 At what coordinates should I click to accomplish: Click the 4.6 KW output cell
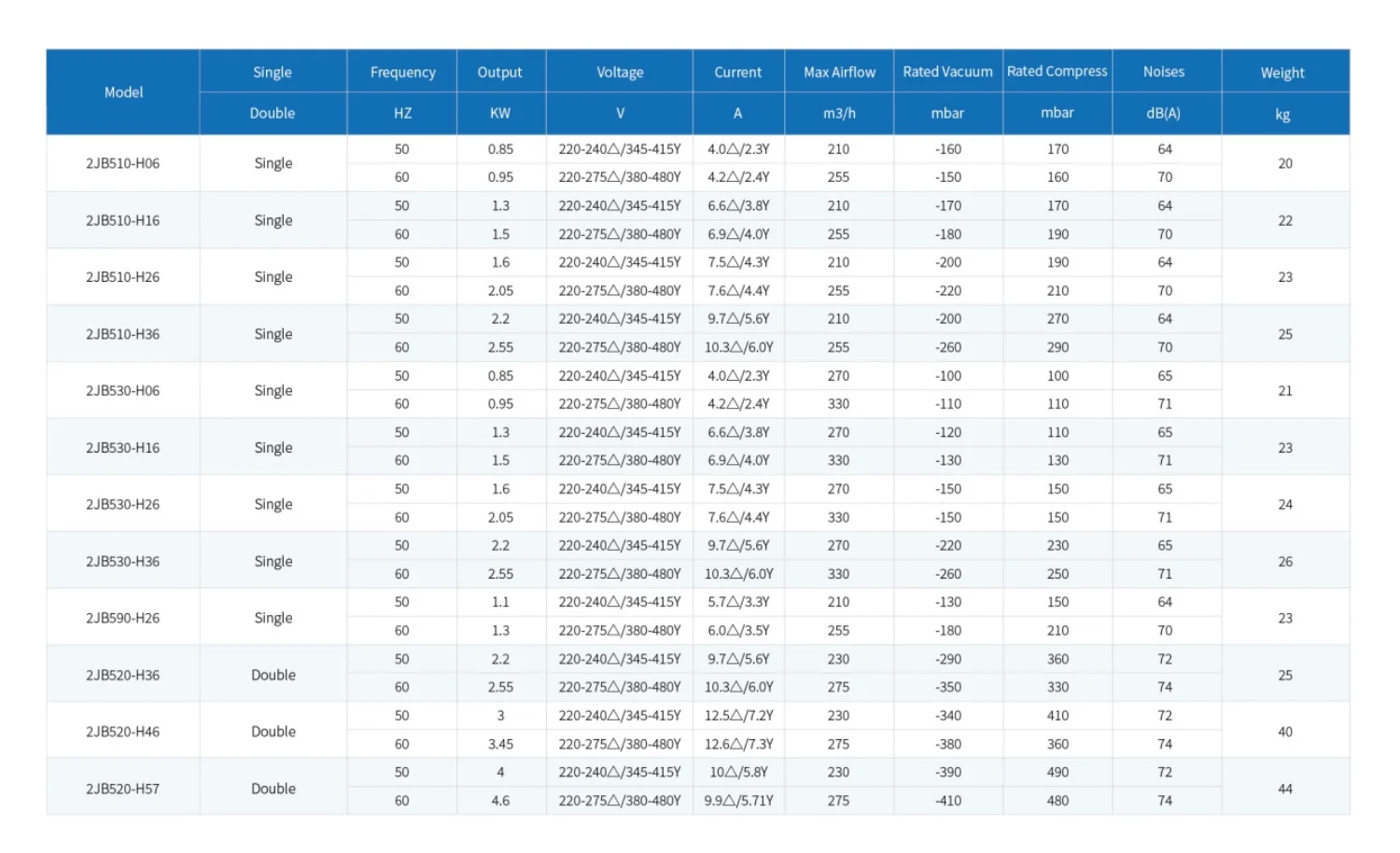point(500,801)
